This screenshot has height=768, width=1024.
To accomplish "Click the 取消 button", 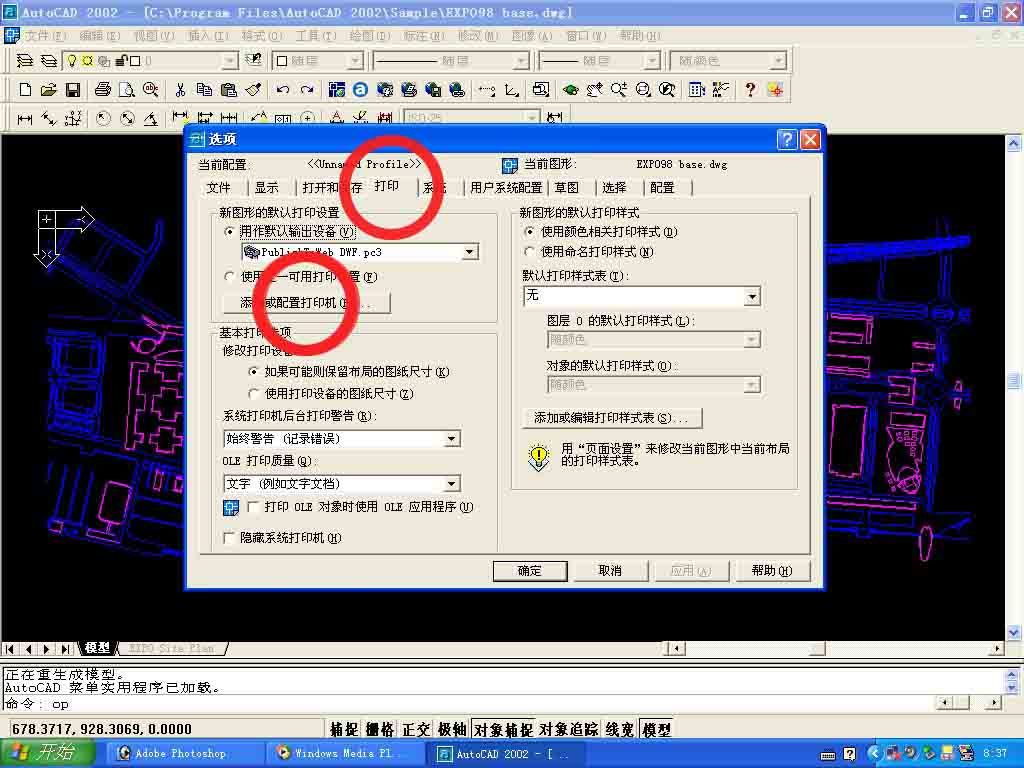I will point(610,571).
